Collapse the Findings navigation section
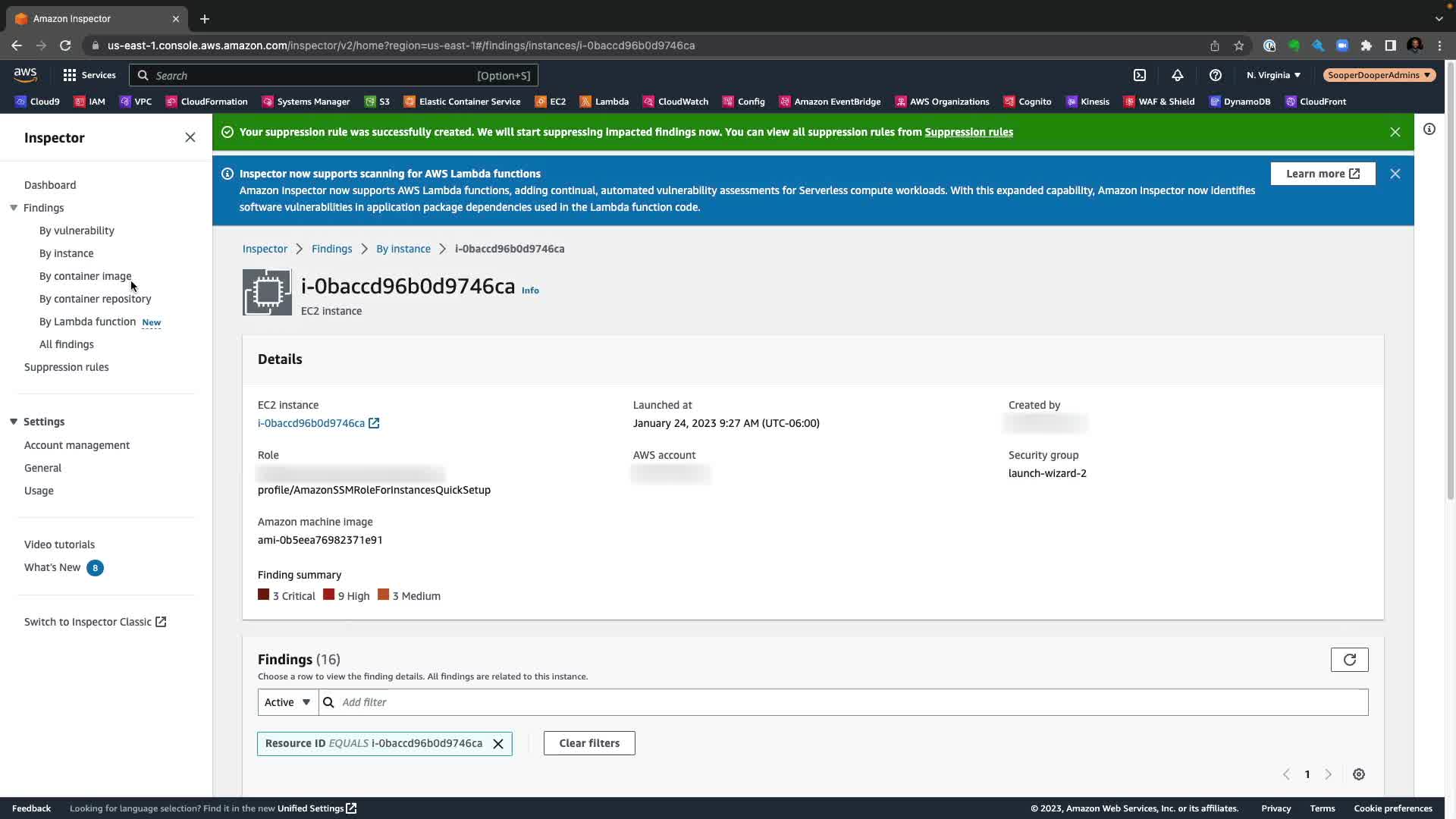 click(x=14, y=208)
